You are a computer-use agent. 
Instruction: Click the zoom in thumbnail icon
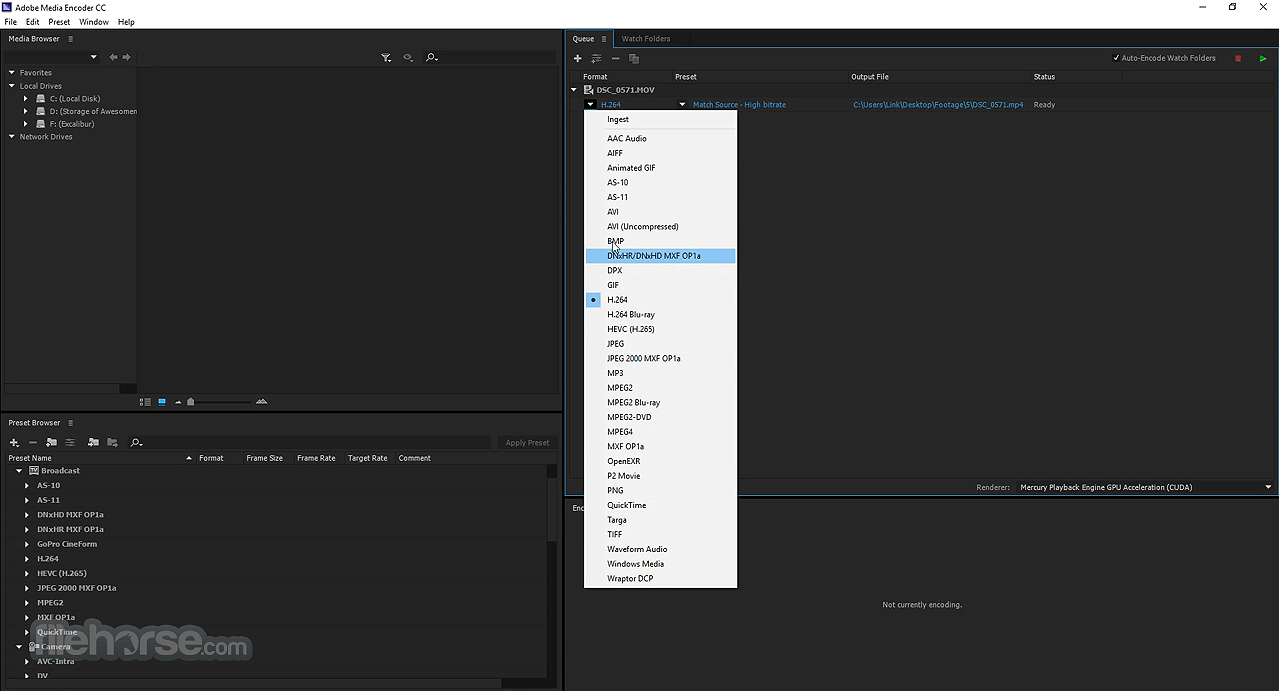[x=261, y=402]
